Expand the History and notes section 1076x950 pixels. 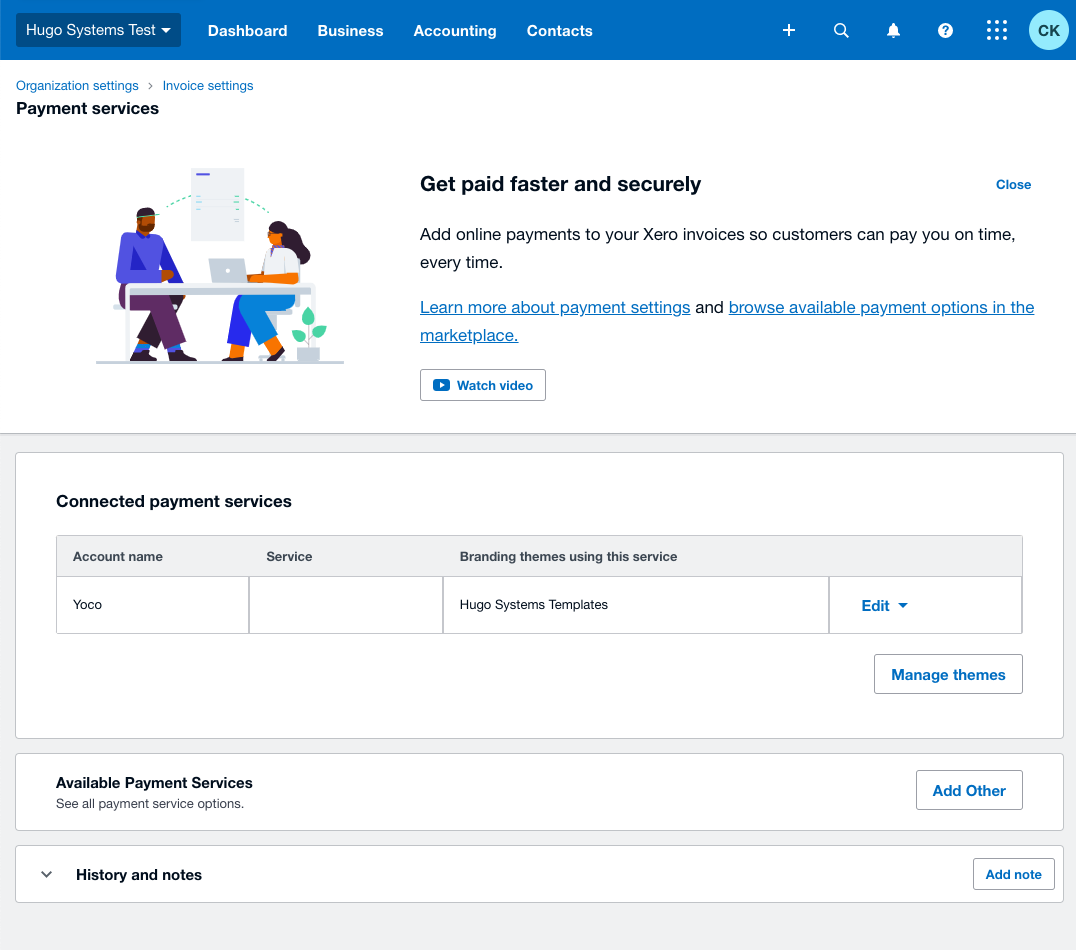click(46, 875)
